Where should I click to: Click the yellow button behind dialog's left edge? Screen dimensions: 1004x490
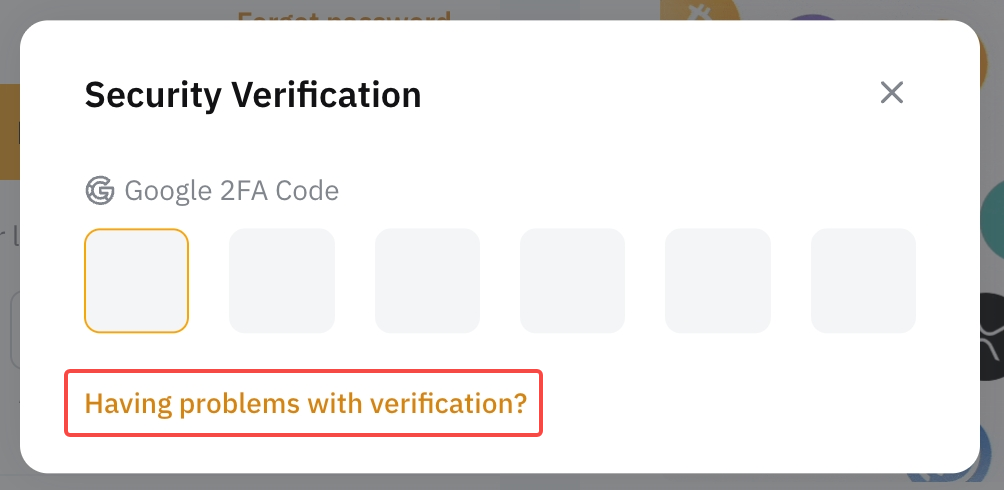click(x=9, y=130)
